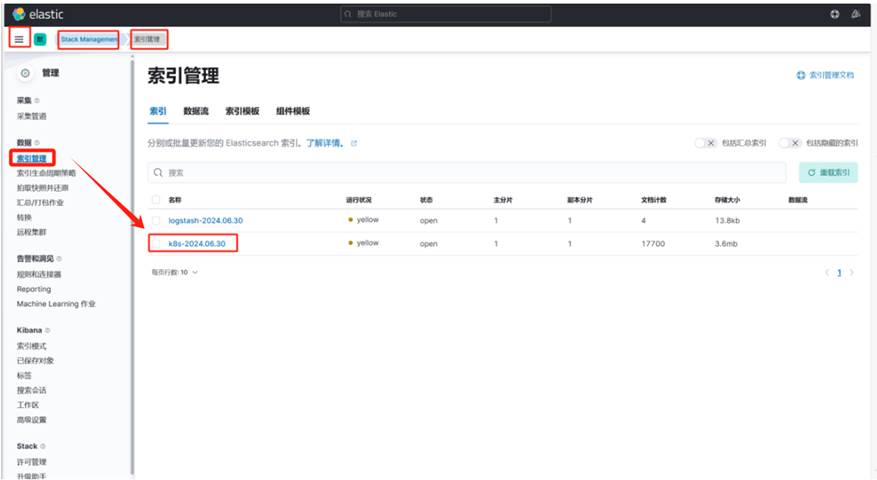Click the management gear icon beside 管理

click(25, 73)
